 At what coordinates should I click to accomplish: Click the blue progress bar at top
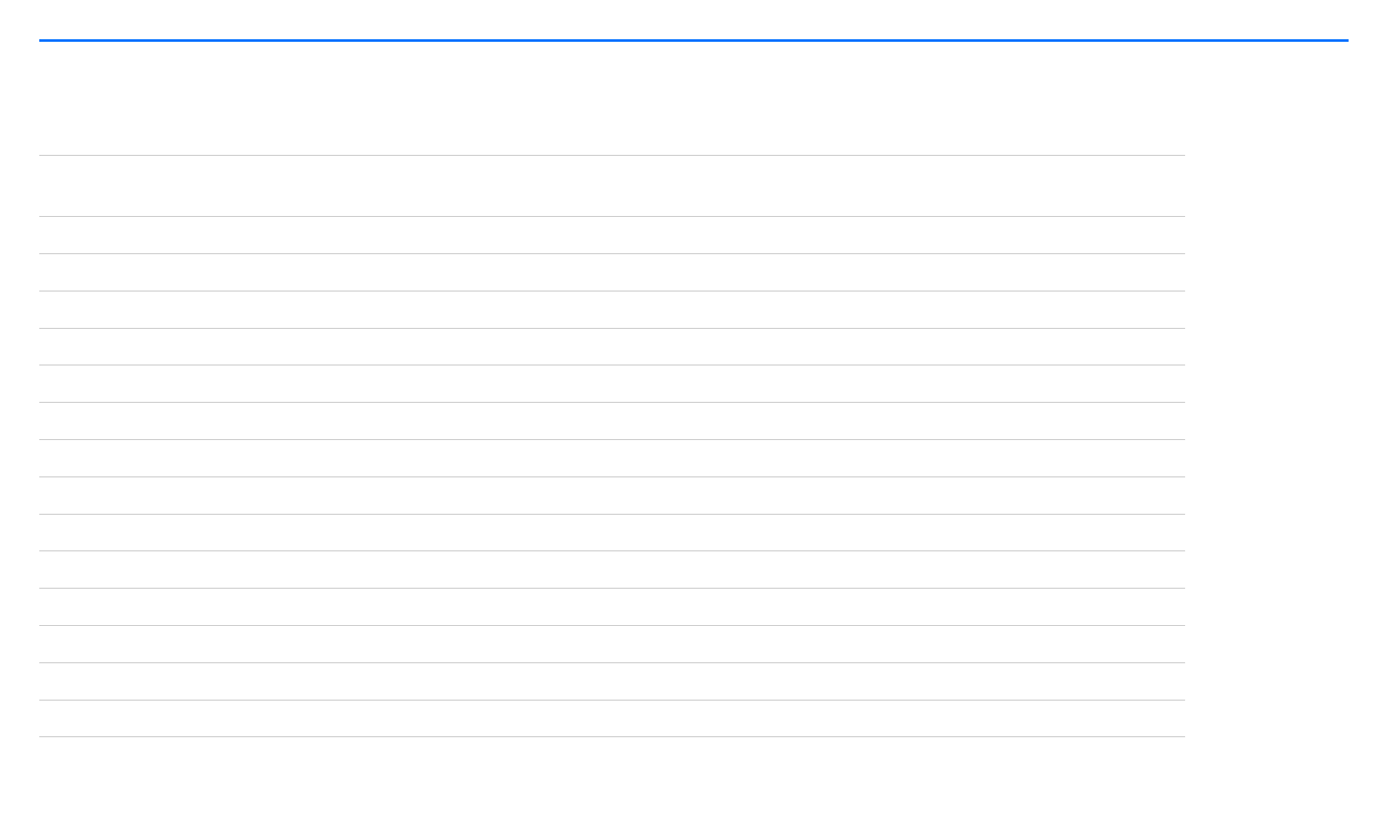tap(694, 41)
